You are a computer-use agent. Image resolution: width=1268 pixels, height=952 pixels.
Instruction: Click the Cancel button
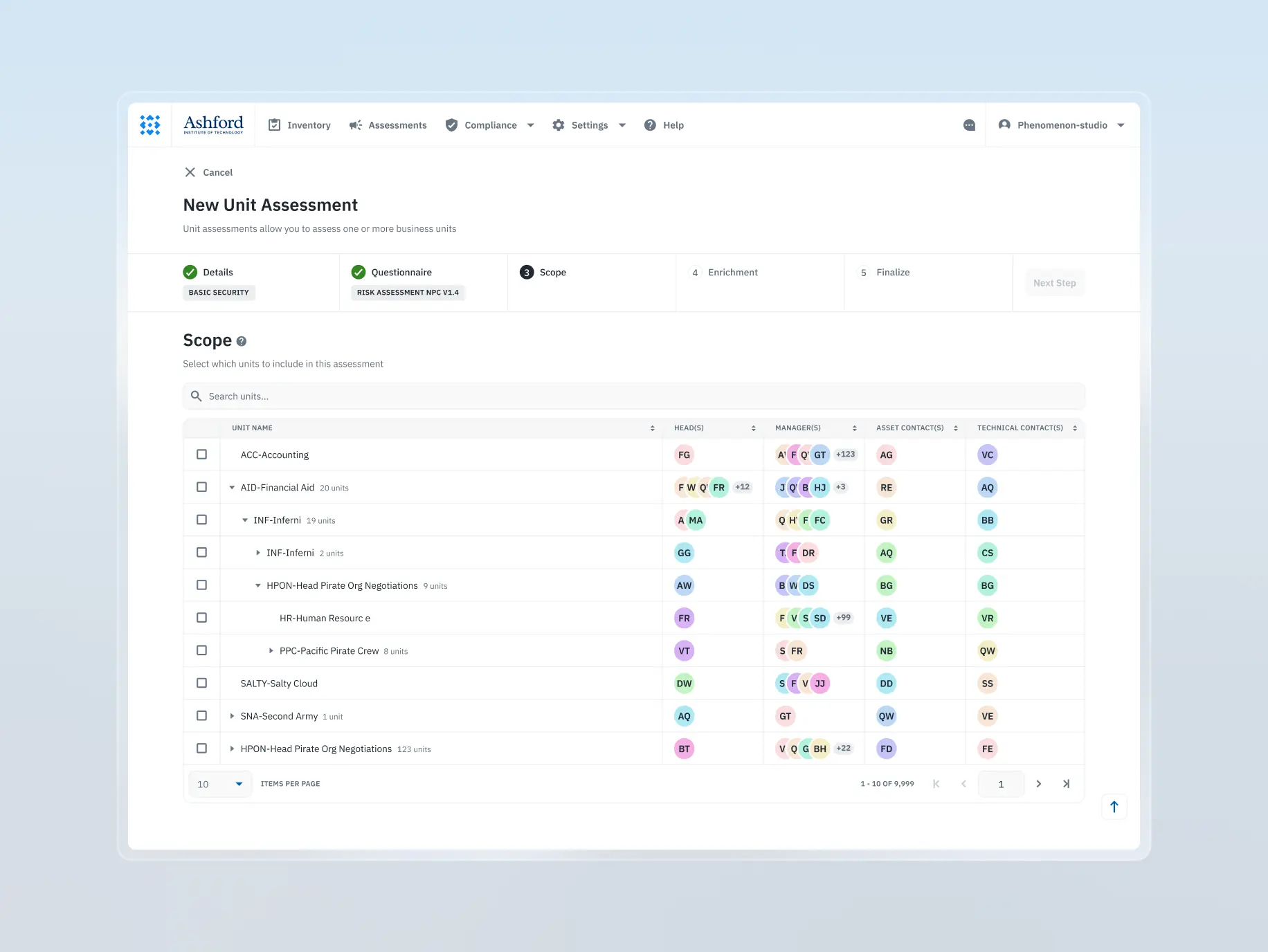tap(208, 172)
